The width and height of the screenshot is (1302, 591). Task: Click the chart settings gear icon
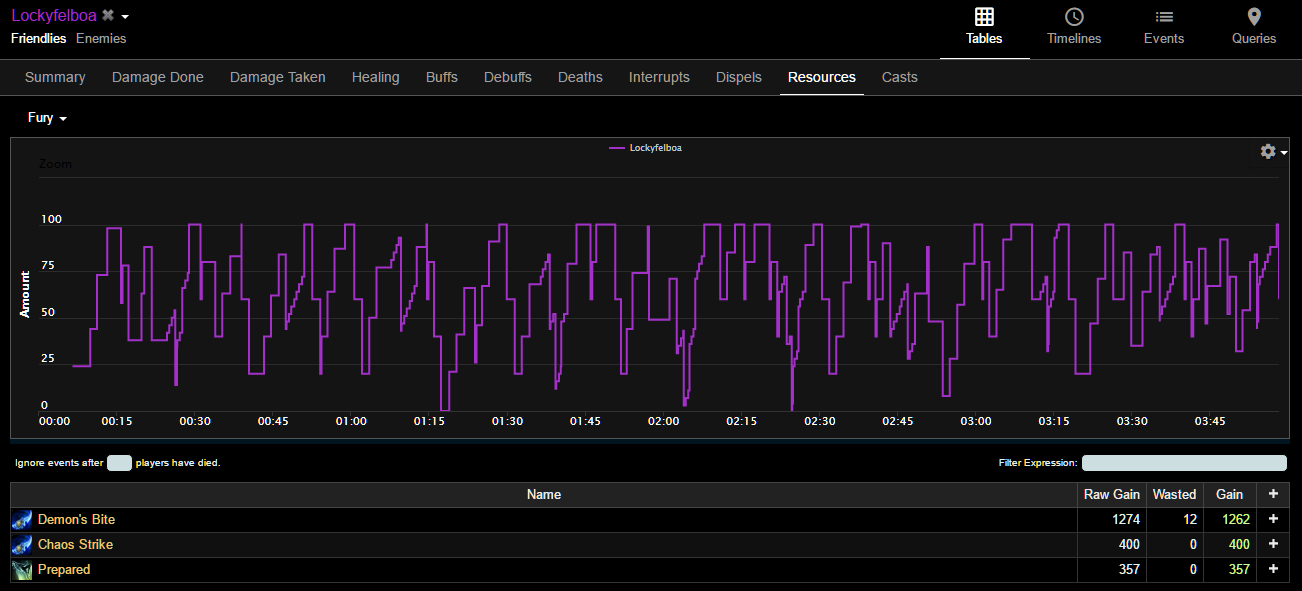coord(1268,151)
